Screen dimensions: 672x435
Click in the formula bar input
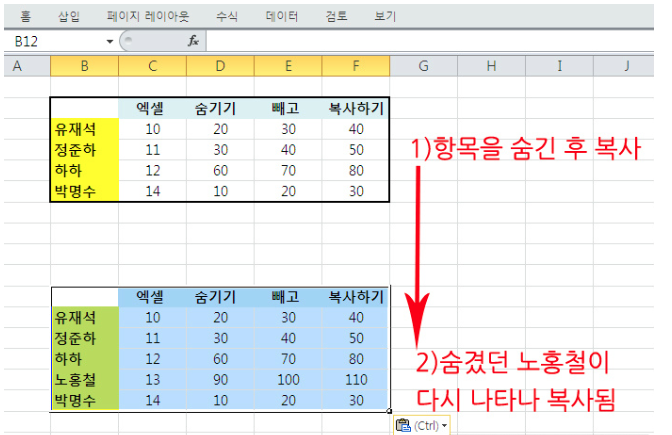tap(430, 42)
